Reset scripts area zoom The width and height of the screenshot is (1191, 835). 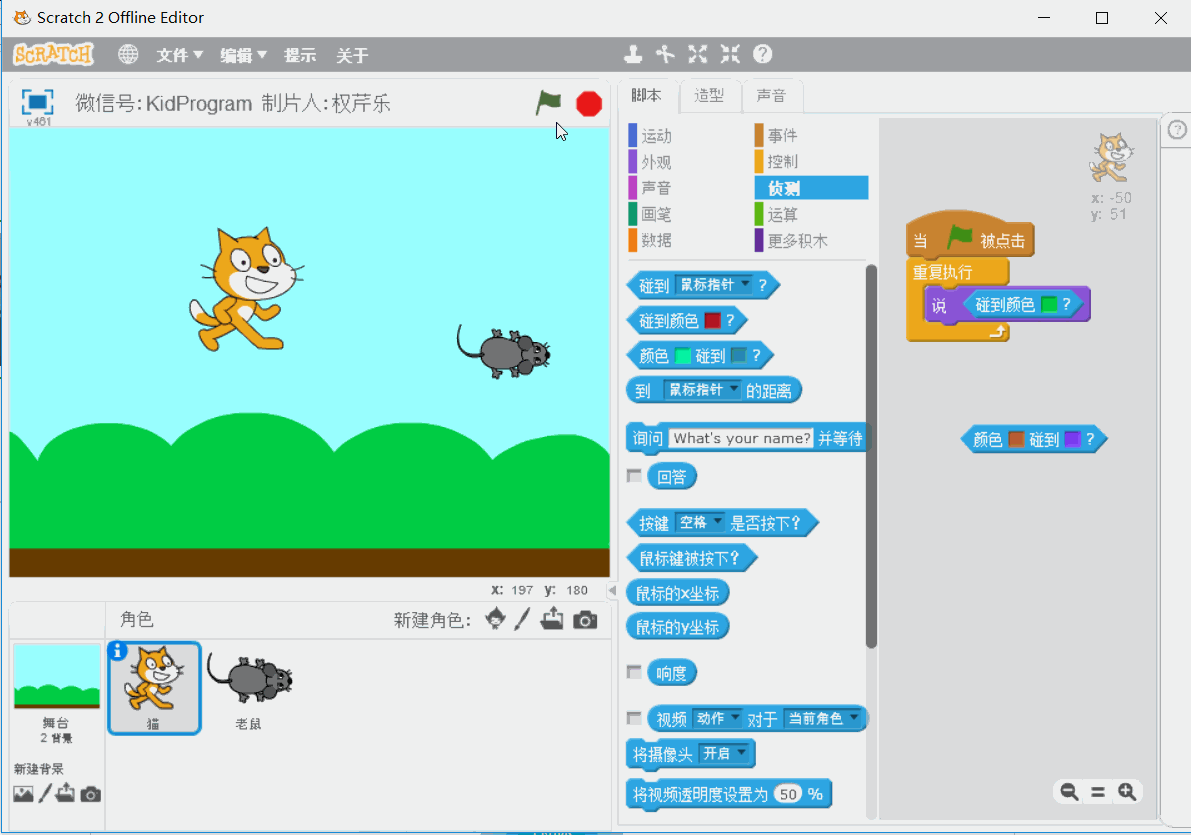point(1098,792)
